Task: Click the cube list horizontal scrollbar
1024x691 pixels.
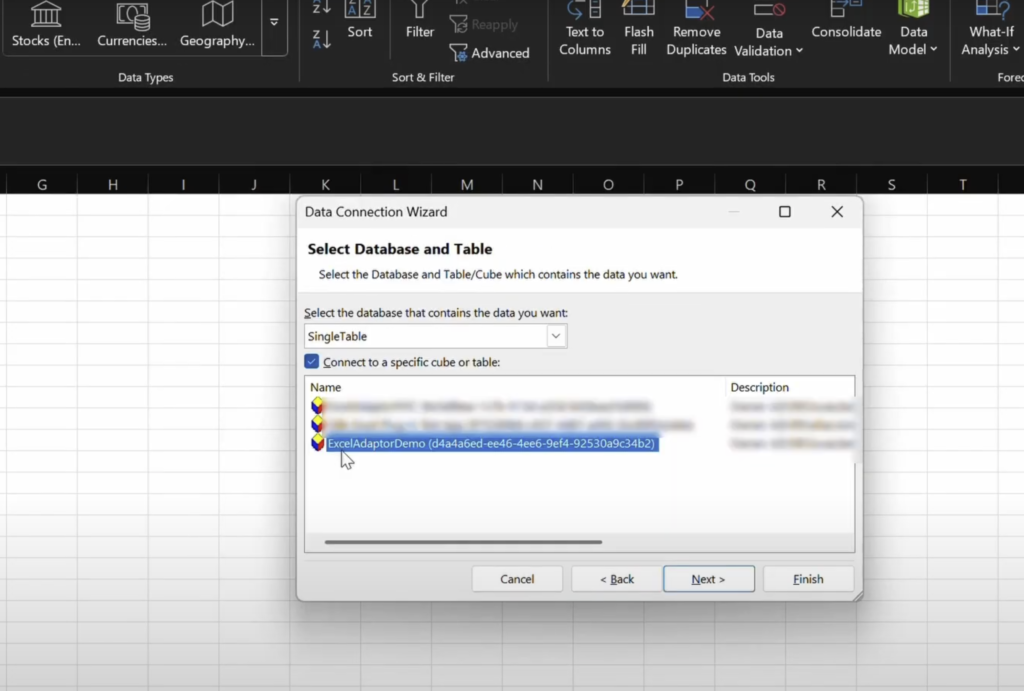Action: coord(463,542)
